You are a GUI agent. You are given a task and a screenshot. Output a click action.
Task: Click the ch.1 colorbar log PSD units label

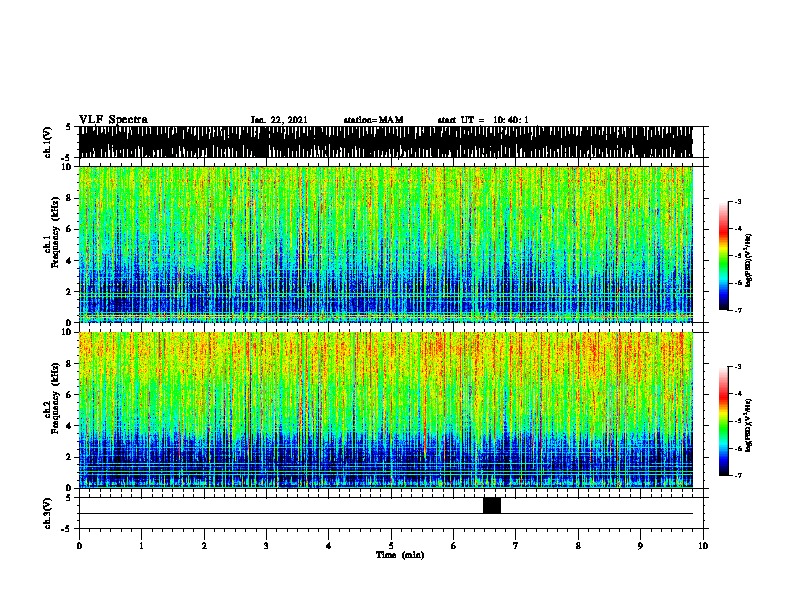(749, 260)
